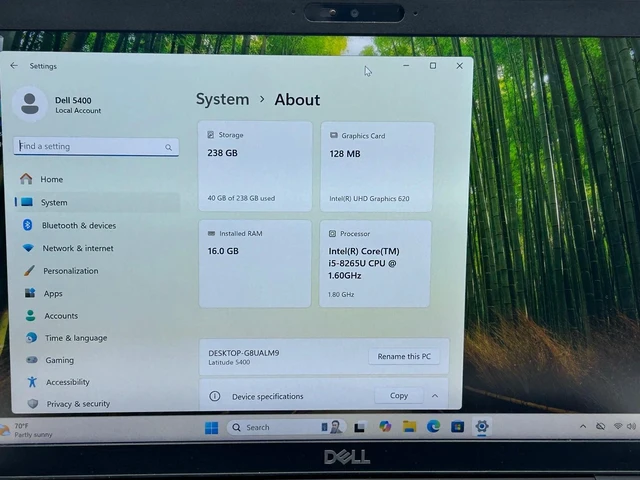Launch Copilot from the taskbar
The image size is (640, 480).
(385, 427)
